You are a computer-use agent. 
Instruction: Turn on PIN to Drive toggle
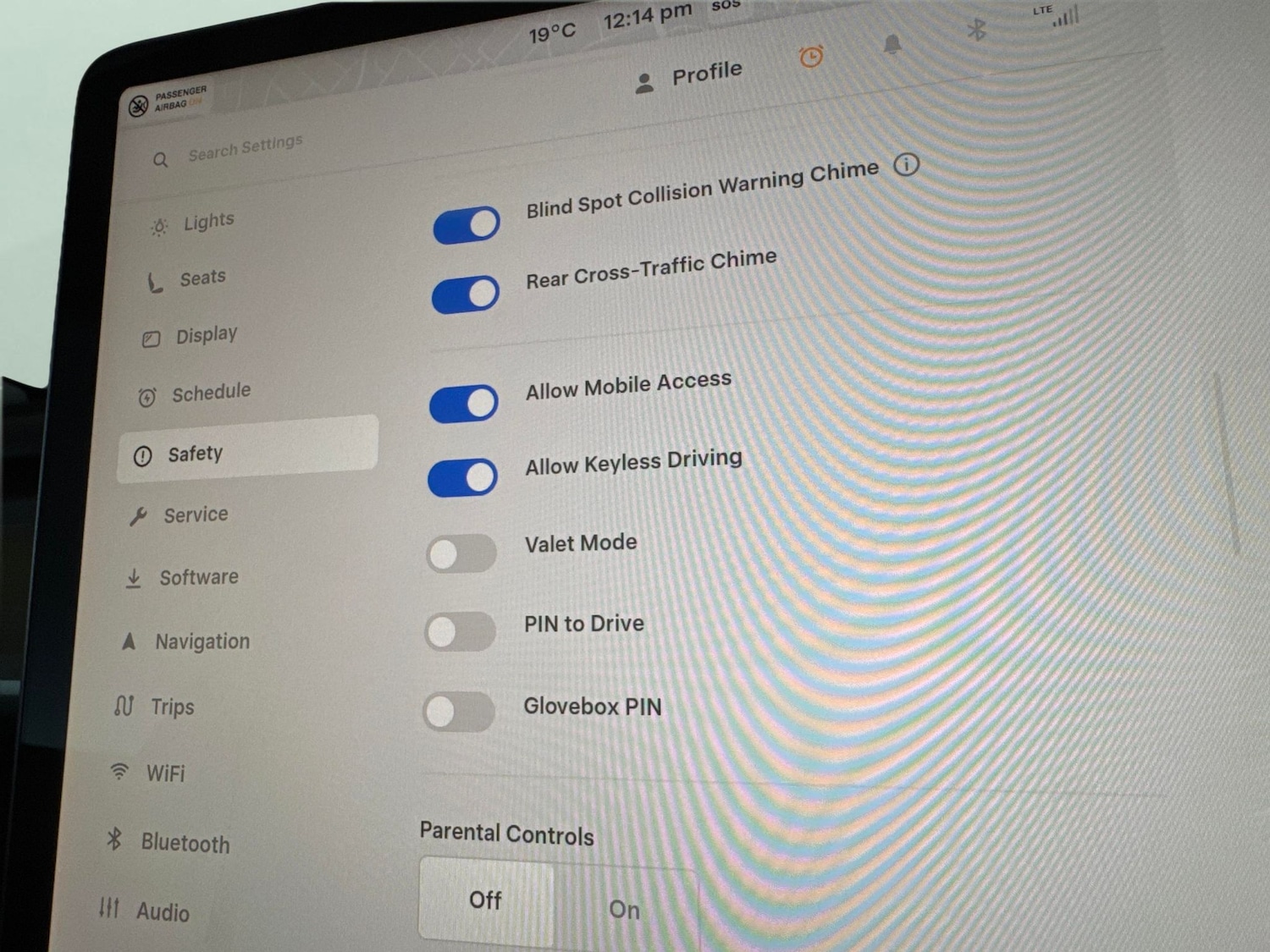(x=461, y=631)
